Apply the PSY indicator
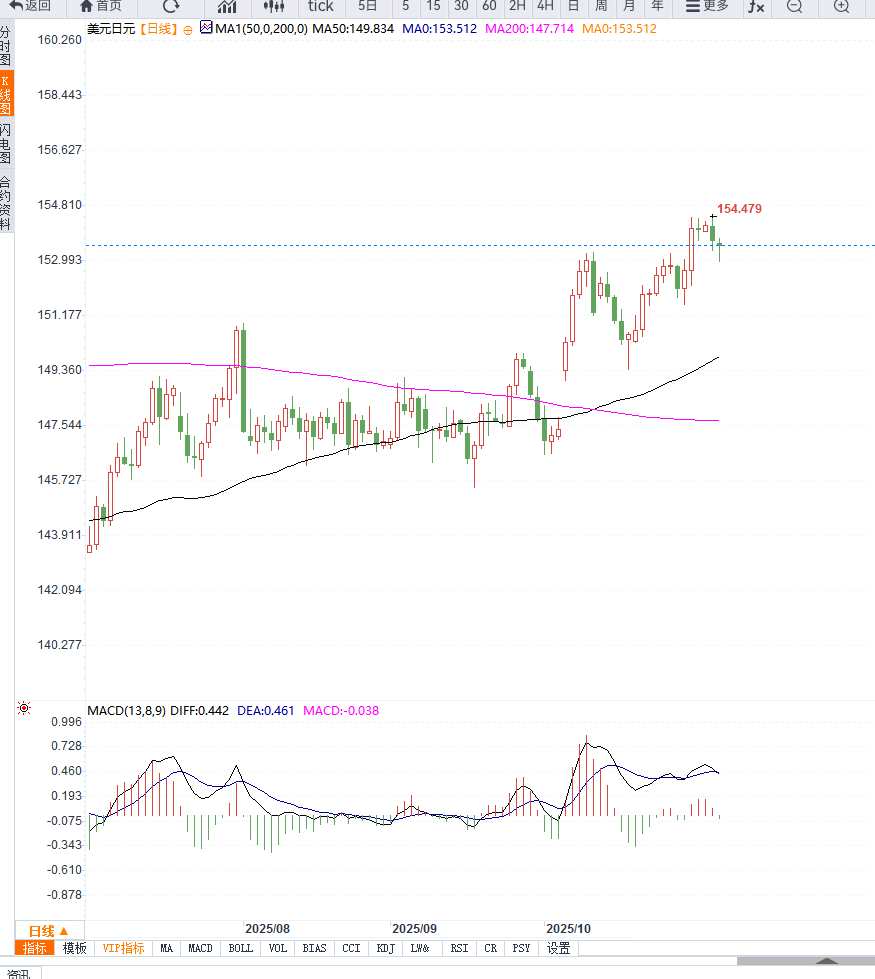The height and width of the screenshot is (979, 875). (521, 948)
